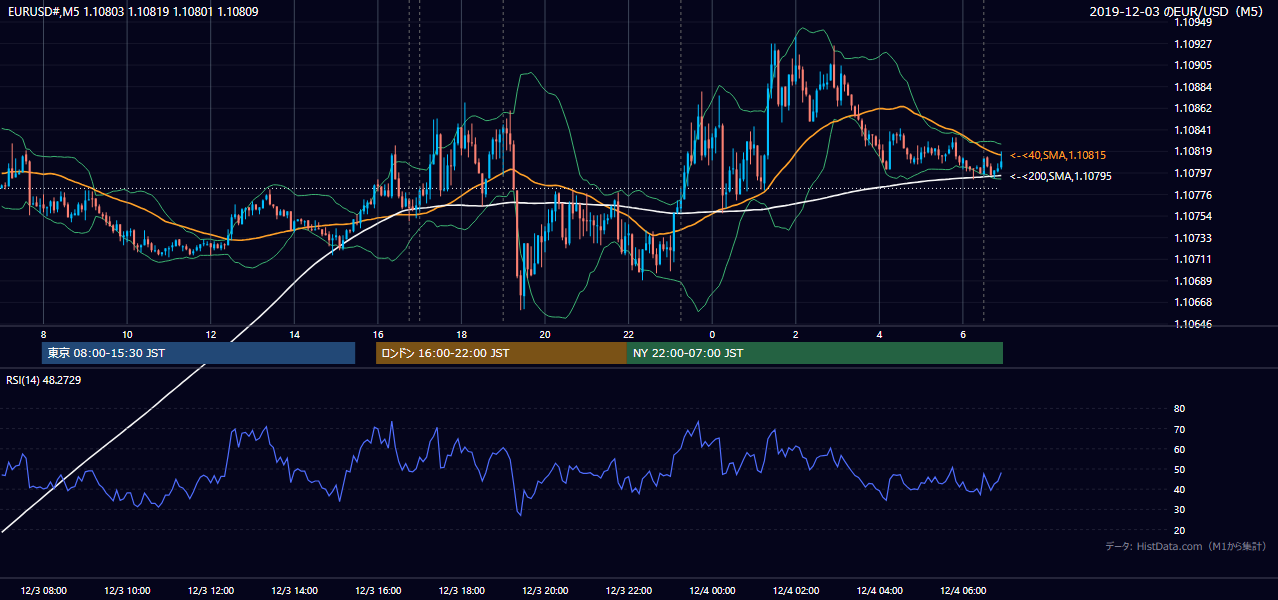Click price level 1.10927 on axis
Viewport: 1278px width, 600px height.
coord(1192,44)
